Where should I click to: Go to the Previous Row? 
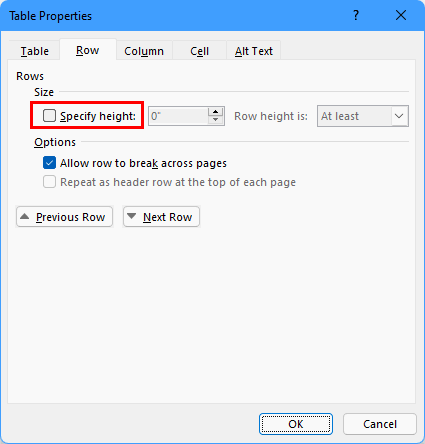[x=65, y=217]
